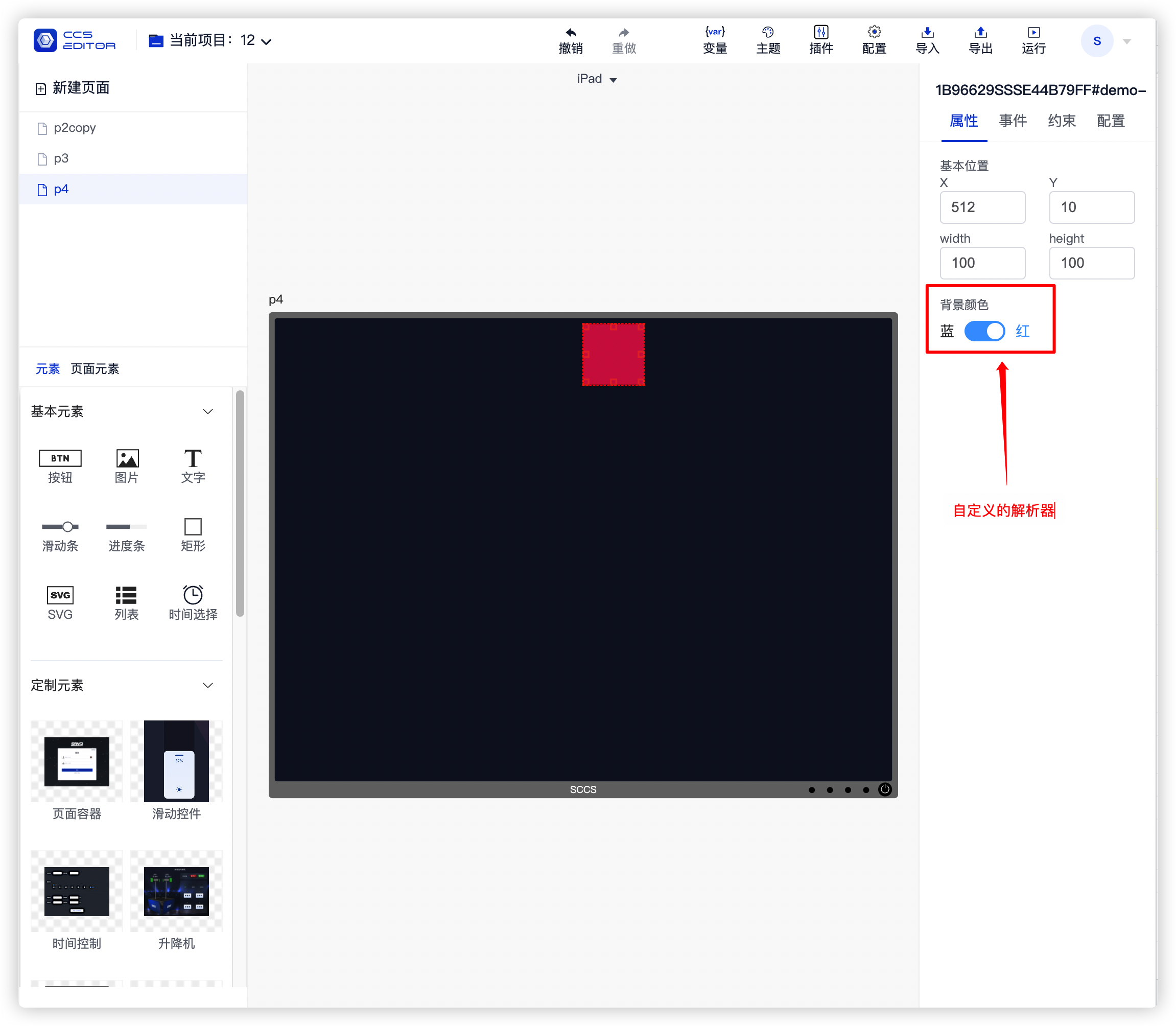Select the 滑动控件 custom element thumbnail
1176x1026 pixels.
pos(176,761)
